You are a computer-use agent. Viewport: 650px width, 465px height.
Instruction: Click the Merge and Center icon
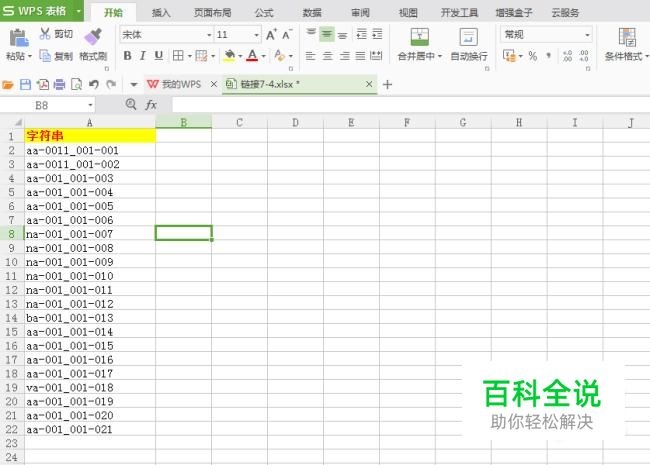coord(420,36)
